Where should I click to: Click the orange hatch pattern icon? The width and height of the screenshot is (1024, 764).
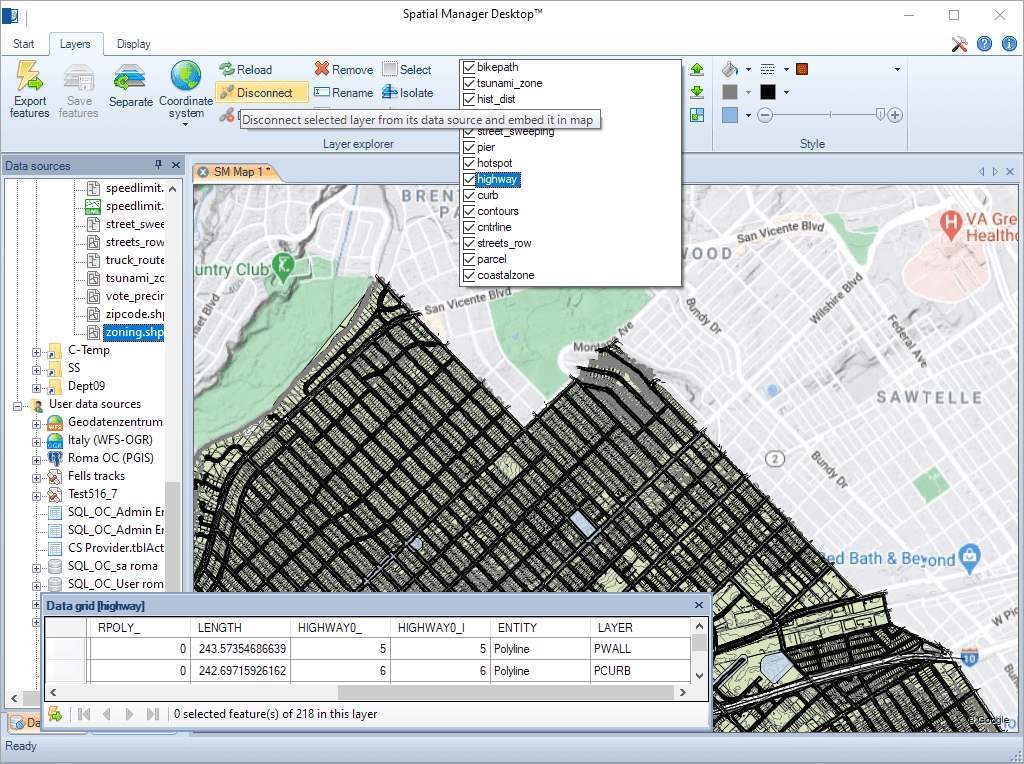click(x=802, y=69)
